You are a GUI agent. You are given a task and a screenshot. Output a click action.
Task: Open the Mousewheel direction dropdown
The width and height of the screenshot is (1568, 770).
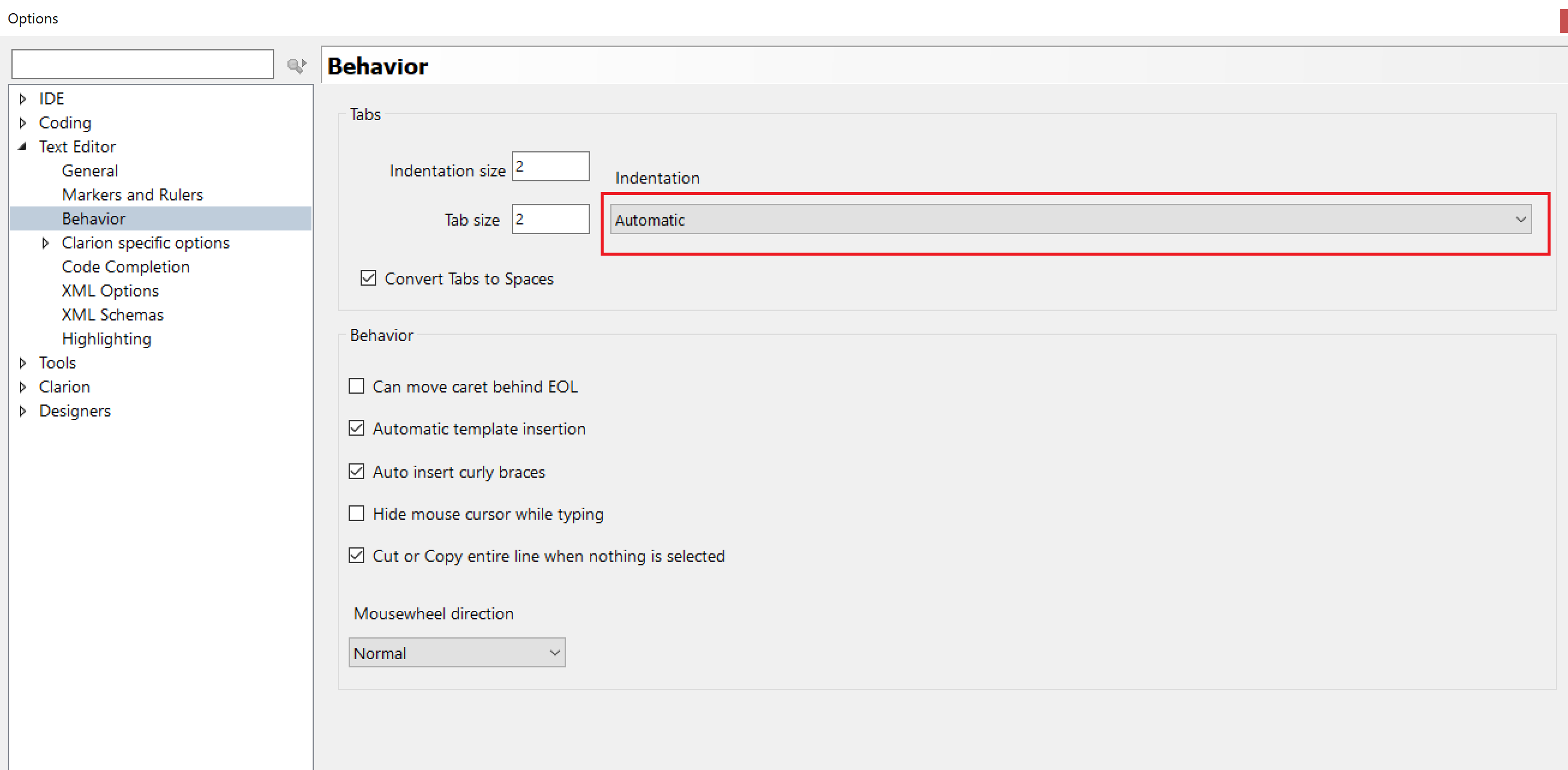tap(457, 653)
